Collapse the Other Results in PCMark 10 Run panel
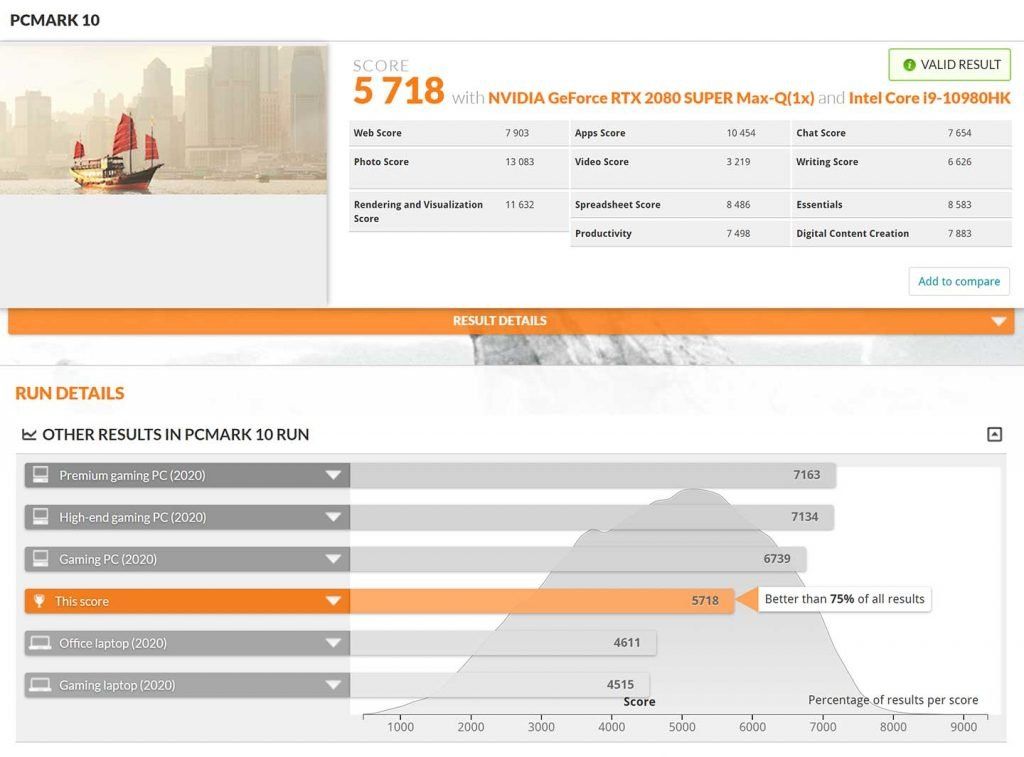This screenshot has height=757, width=1024. (994, 434)
